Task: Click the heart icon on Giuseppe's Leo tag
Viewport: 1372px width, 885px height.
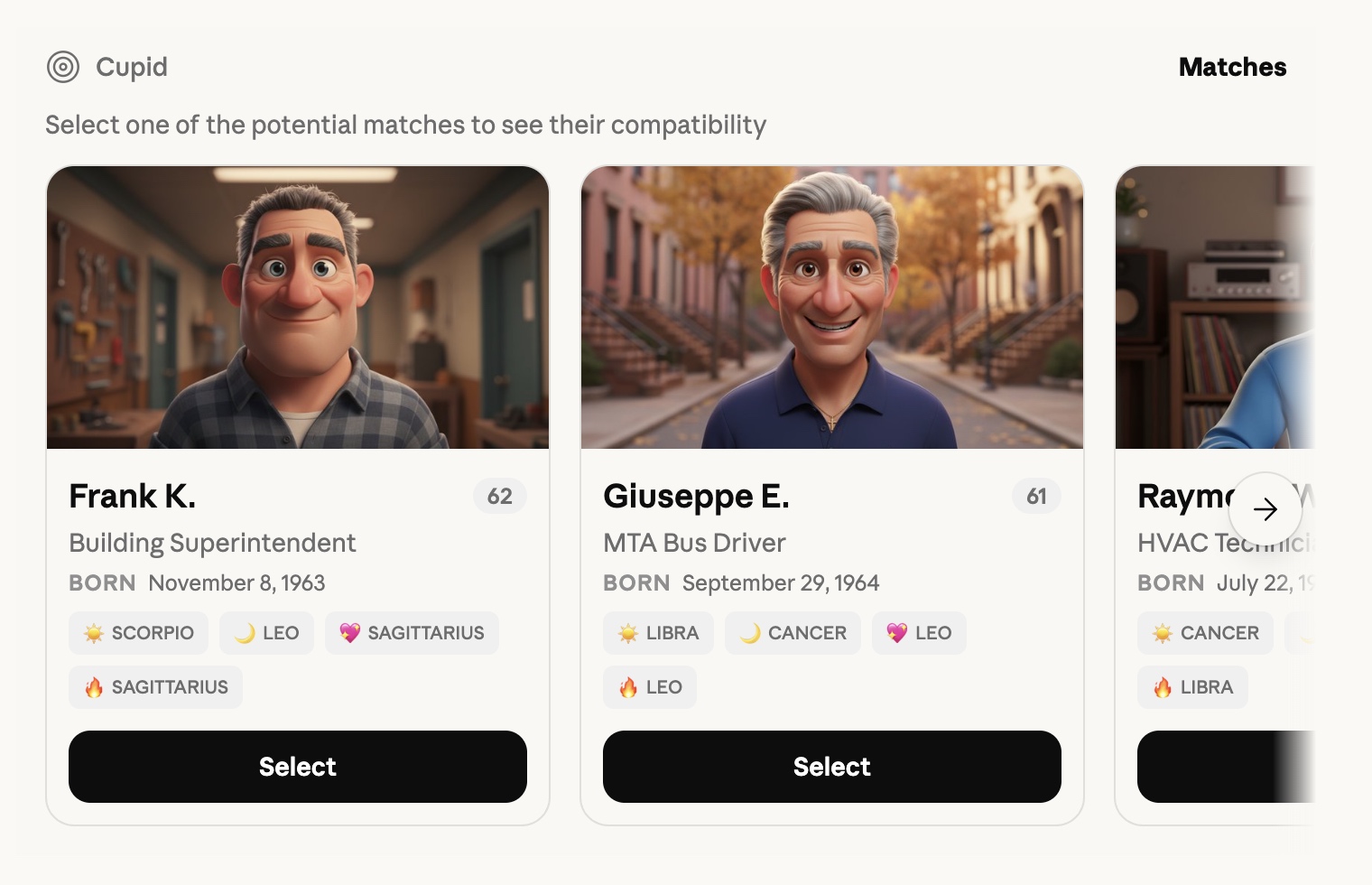Action: (x=896, y=633)
